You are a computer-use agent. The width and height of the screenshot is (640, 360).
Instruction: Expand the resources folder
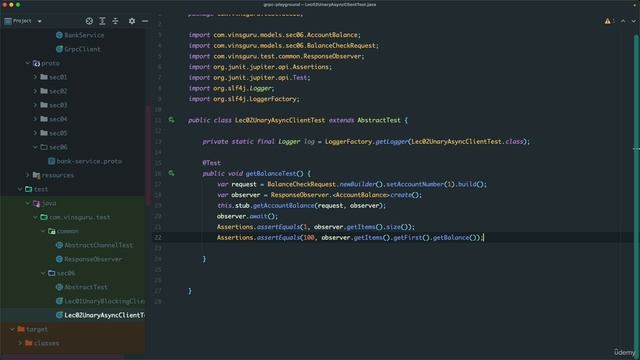[28, 175]
